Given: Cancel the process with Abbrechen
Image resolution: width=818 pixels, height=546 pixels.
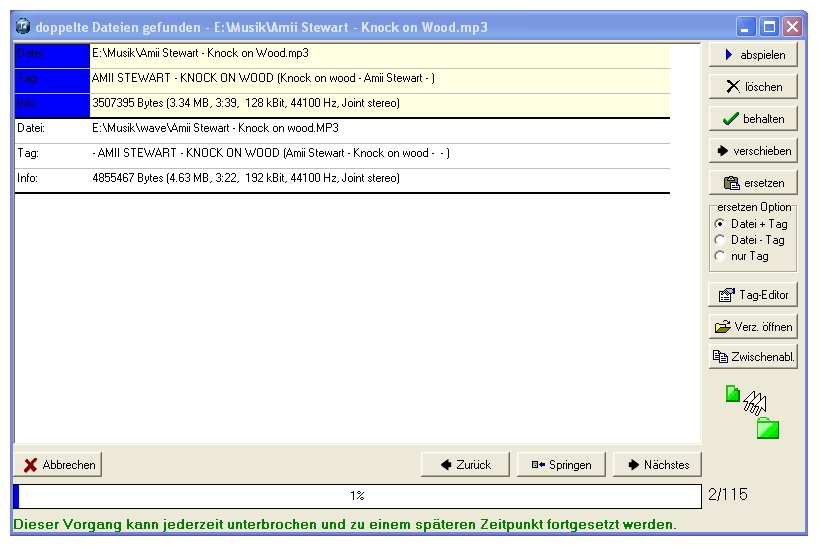Looking at the screenshot, I should coord(58,465).
